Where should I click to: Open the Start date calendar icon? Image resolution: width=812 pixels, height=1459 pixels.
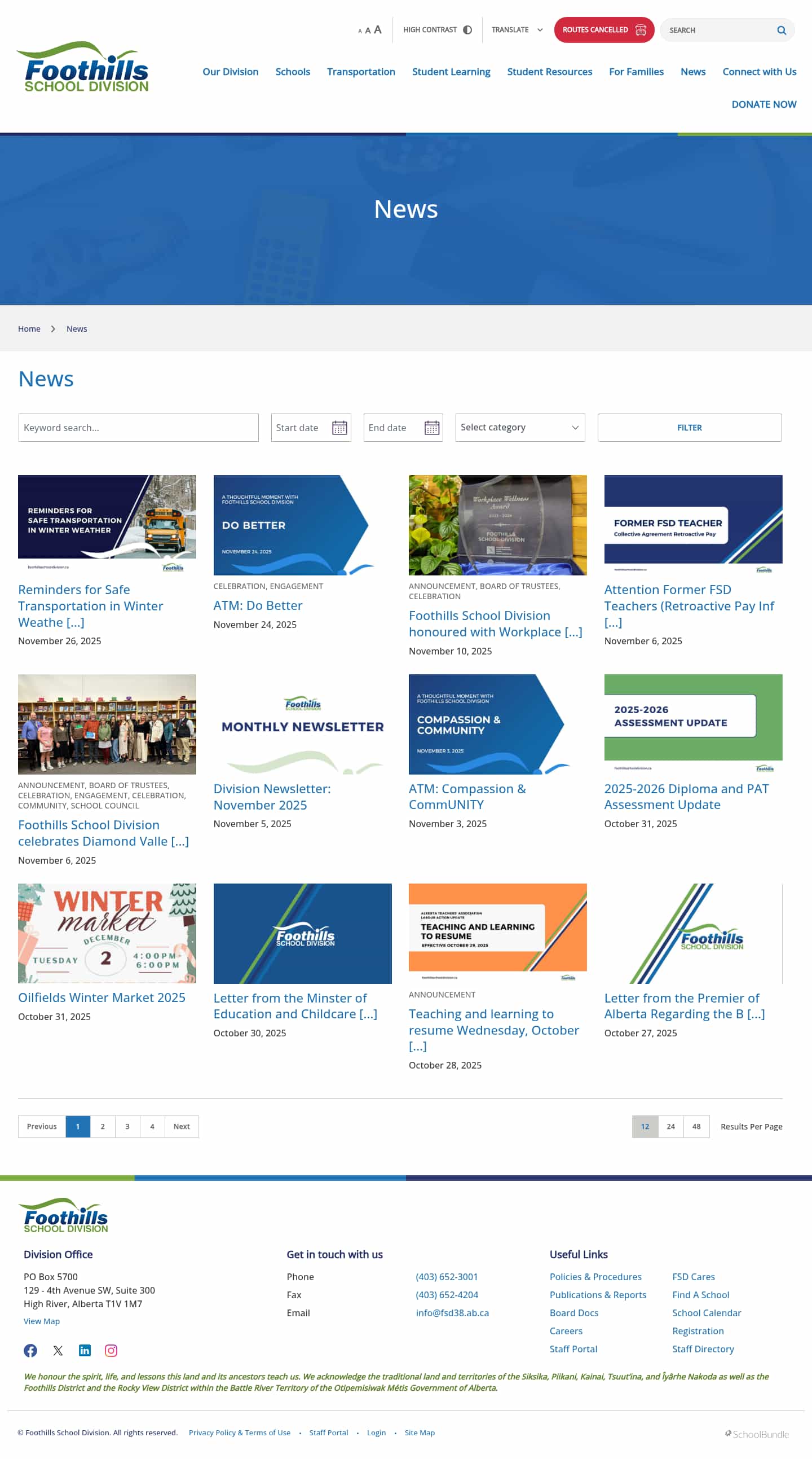(x=339, y=428)
